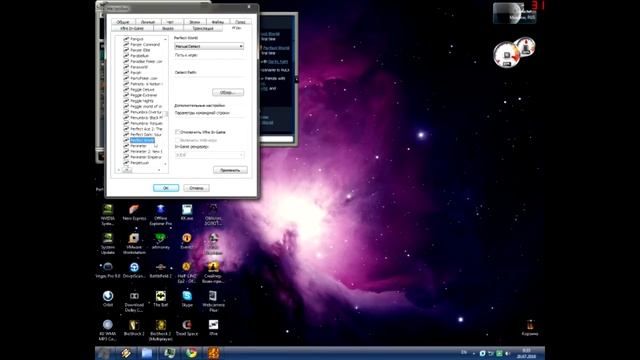This screenshot has height=360, width=640.
Task: Select the Download Dolby desktop icon
Action: coord(134,301)
